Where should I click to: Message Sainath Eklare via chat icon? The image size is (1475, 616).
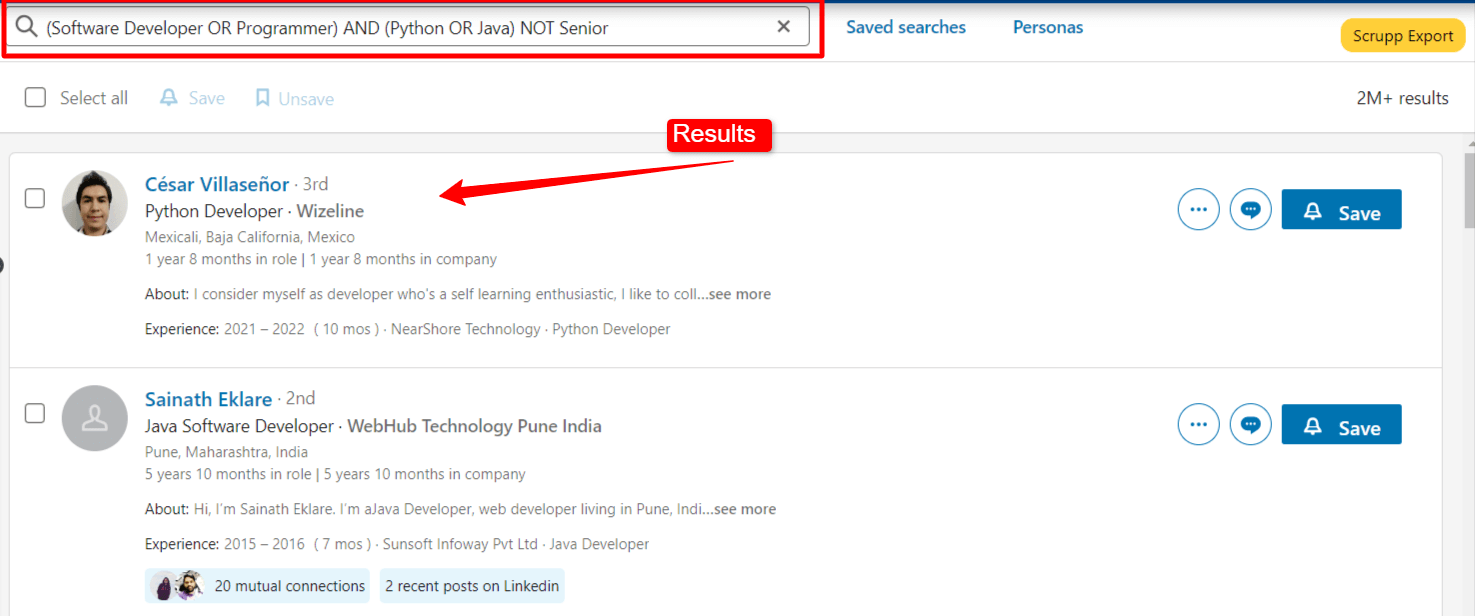coord(1250,425)
